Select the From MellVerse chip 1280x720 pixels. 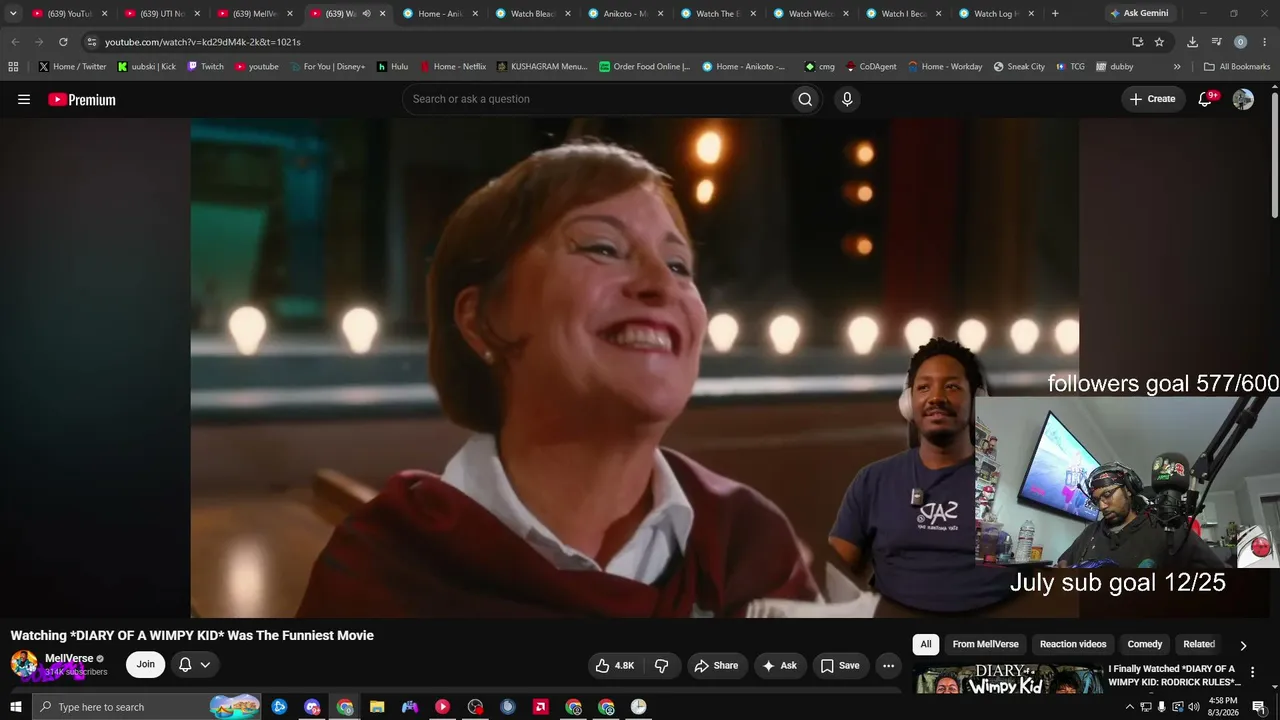point(986,644)
